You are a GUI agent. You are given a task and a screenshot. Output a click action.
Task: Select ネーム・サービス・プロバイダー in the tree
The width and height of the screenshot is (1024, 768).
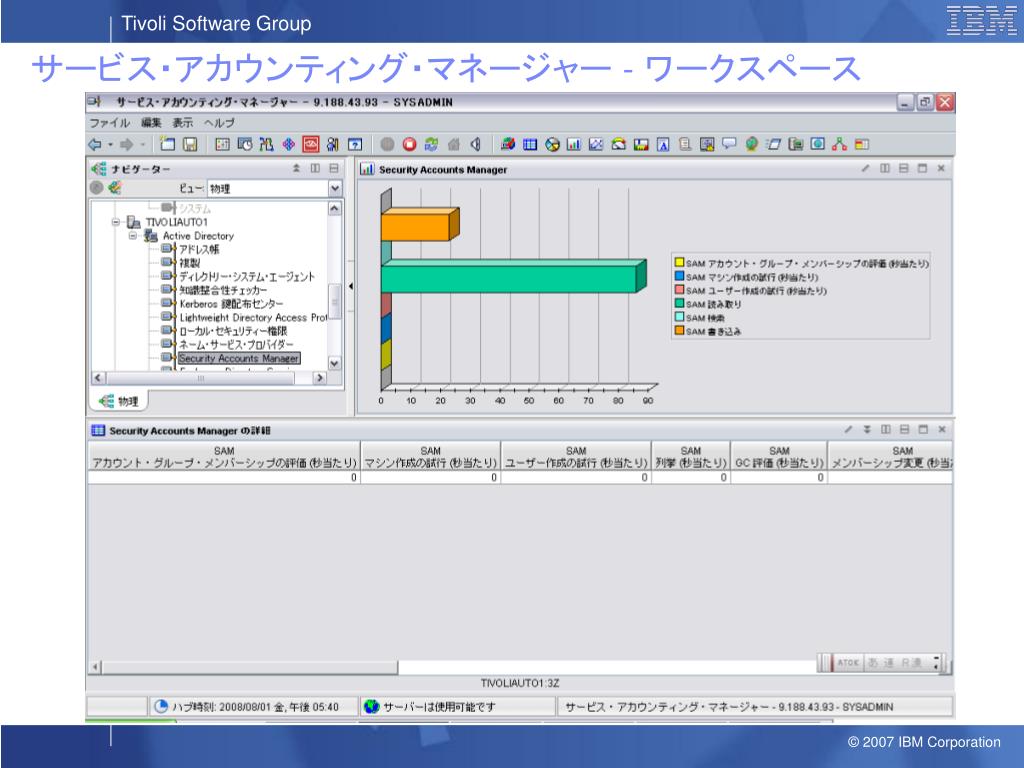[x=236, y=345]
